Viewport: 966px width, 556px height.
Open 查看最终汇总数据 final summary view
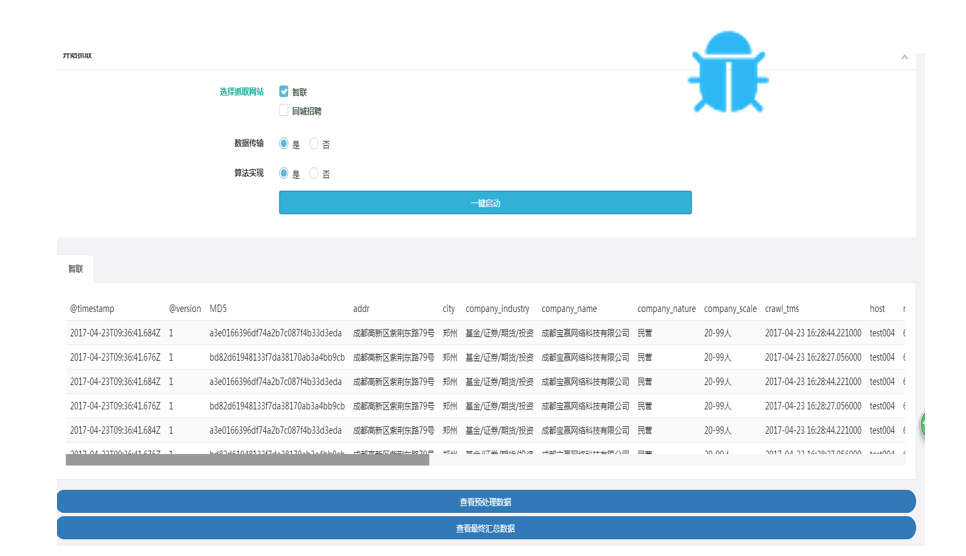click(486, 528)
